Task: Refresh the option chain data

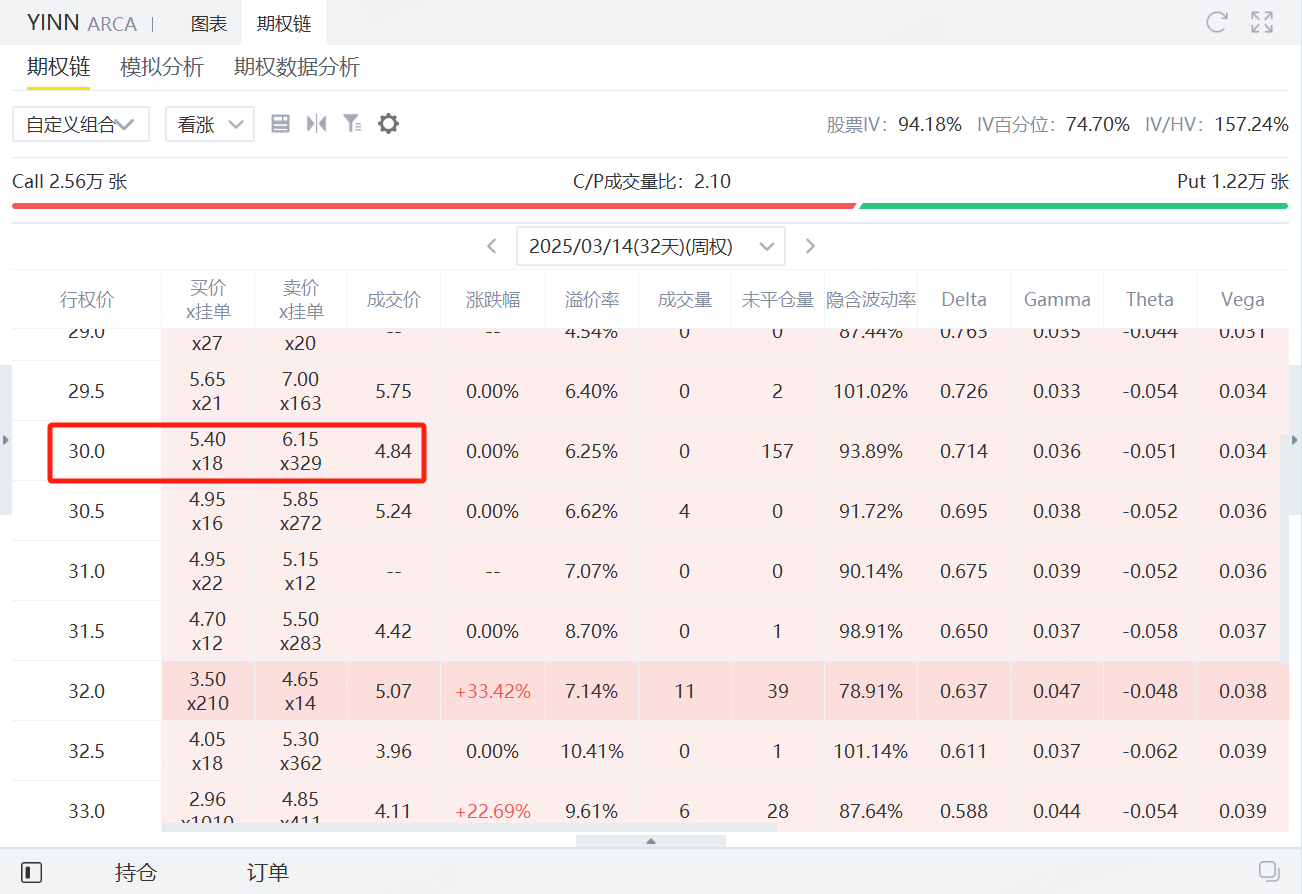Action: pyautogui.click(x=1217, y=22)
